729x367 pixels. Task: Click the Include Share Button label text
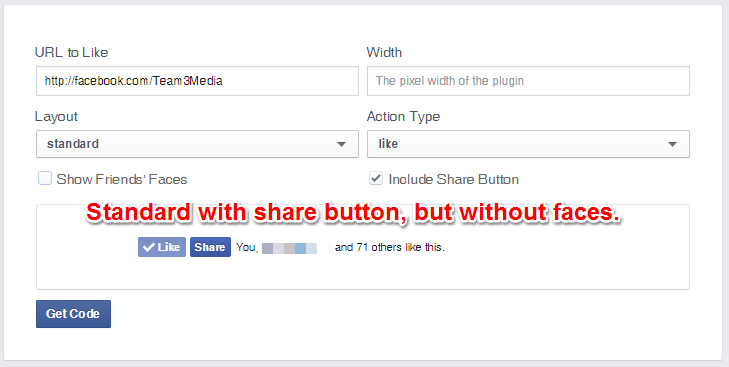[x=454, y=180]
